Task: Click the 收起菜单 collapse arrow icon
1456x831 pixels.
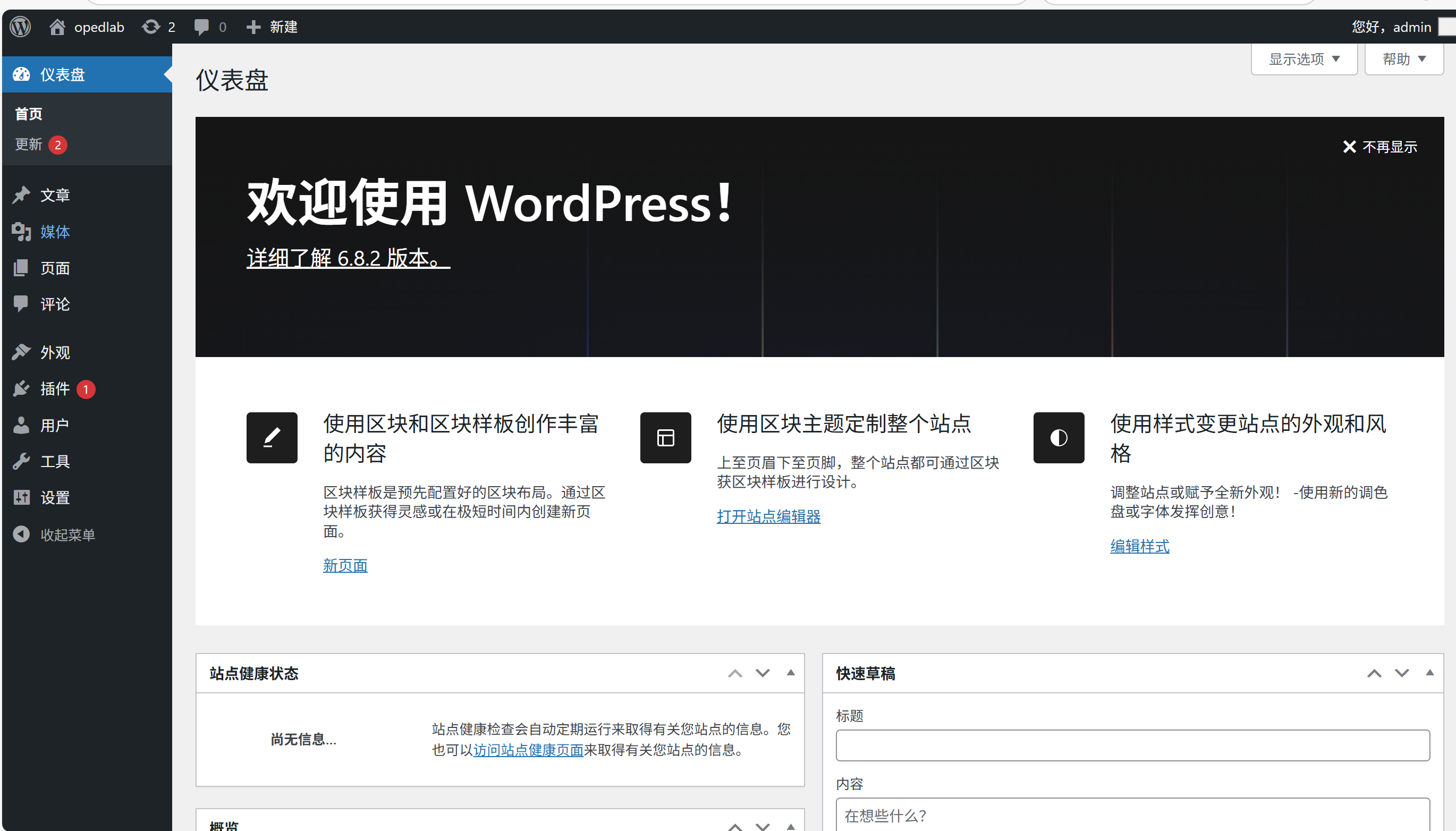Action: pyautogui.click(x=22, y=534)
